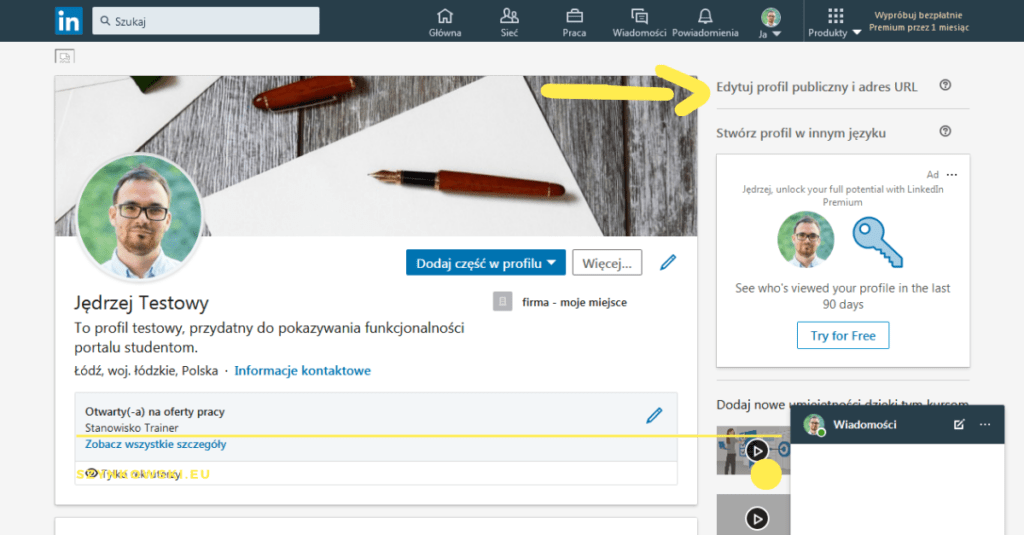Click the large profile picture
Screen dimensions: 1024x535
[x=139, y=218]
